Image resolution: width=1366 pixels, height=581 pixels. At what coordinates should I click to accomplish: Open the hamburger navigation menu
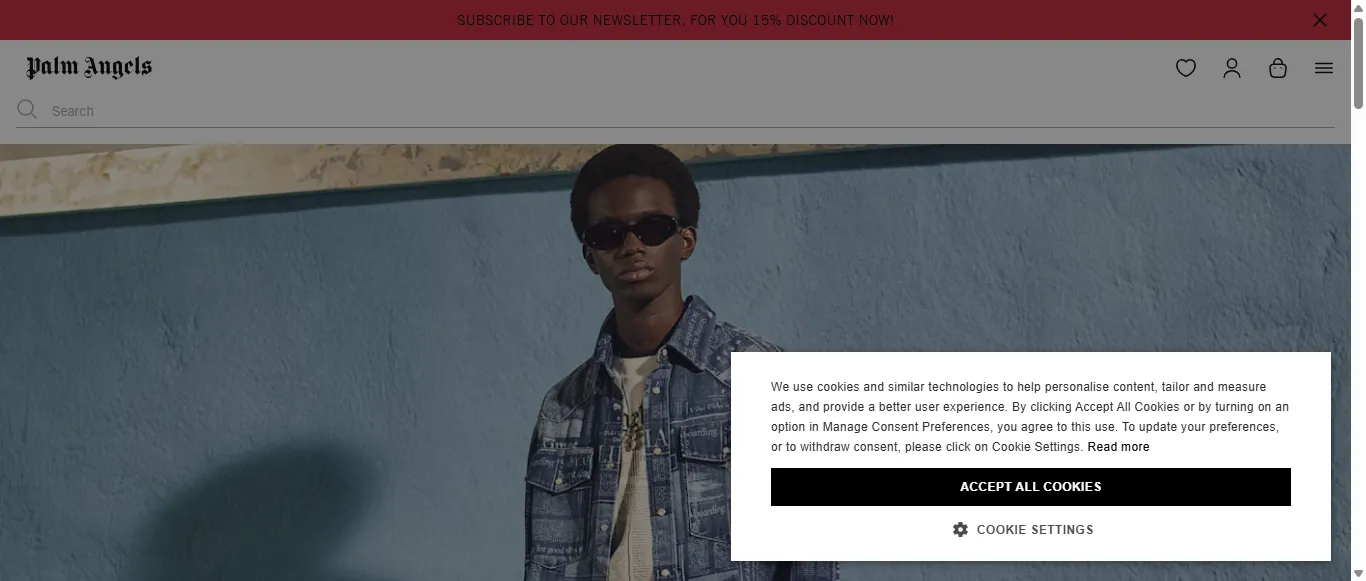tap(1324, 68)
